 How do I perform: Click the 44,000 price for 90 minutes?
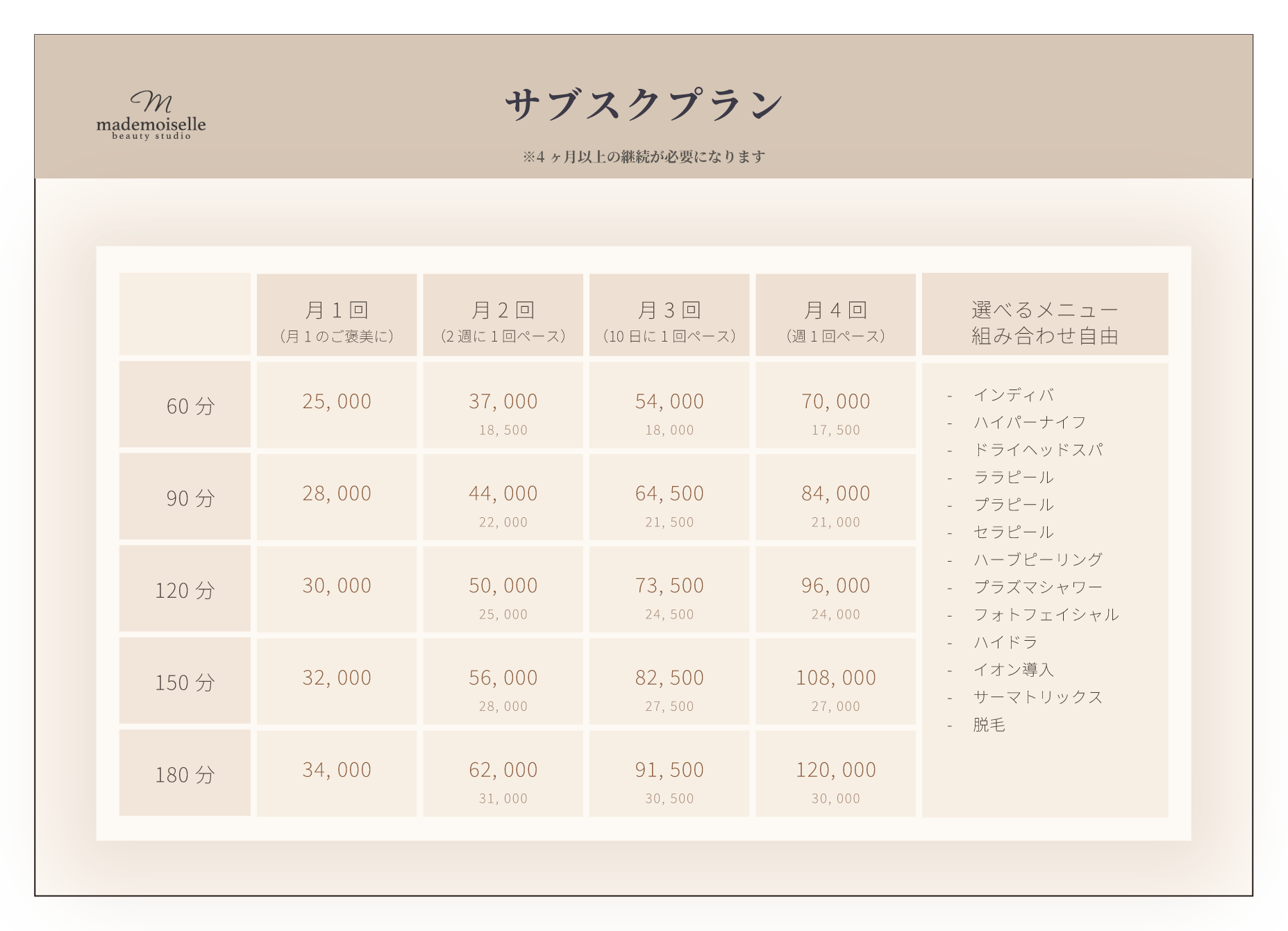coord(503,494)
